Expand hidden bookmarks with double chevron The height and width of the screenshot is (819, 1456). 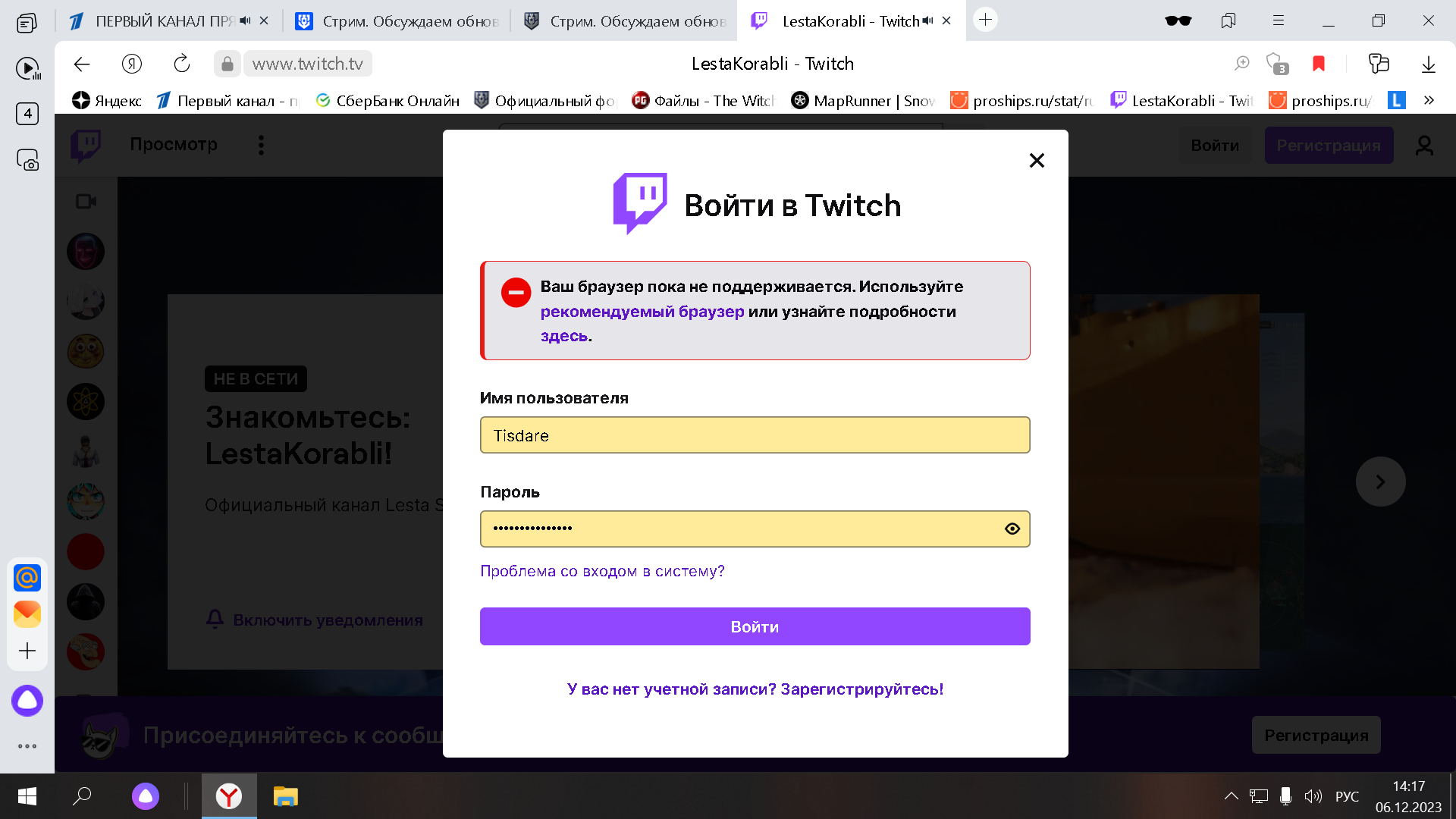(x=1429, y=100)
